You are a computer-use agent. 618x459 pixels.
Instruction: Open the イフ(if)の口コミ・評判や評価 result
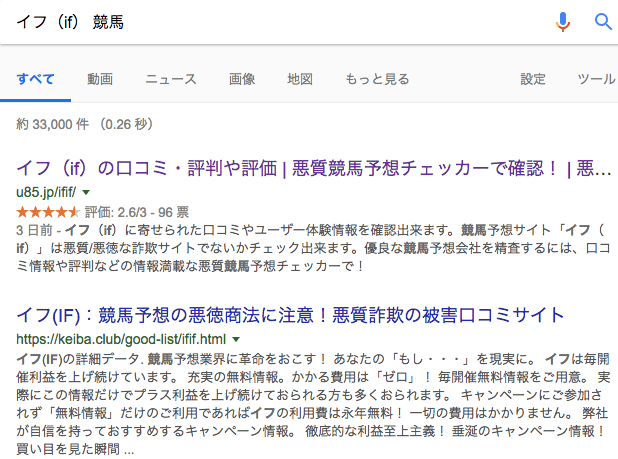(314, 169)
